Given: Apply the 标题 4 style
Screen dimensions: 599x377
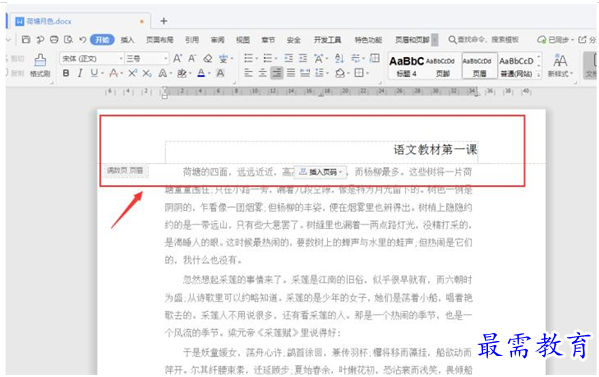Looking at the screenshot, I should click(406, 66).
